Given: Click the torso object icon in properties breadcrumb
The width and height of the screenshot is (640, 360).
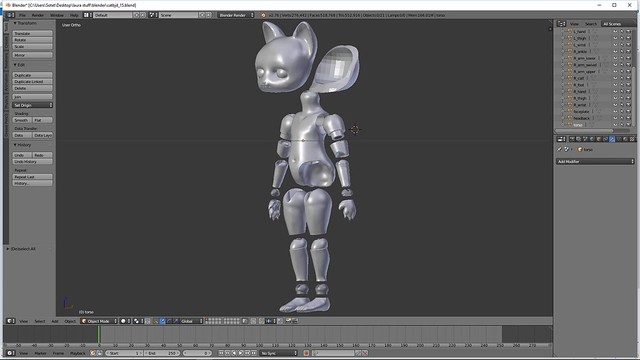Looking at the screenshot, I should [x=580, y=149].
